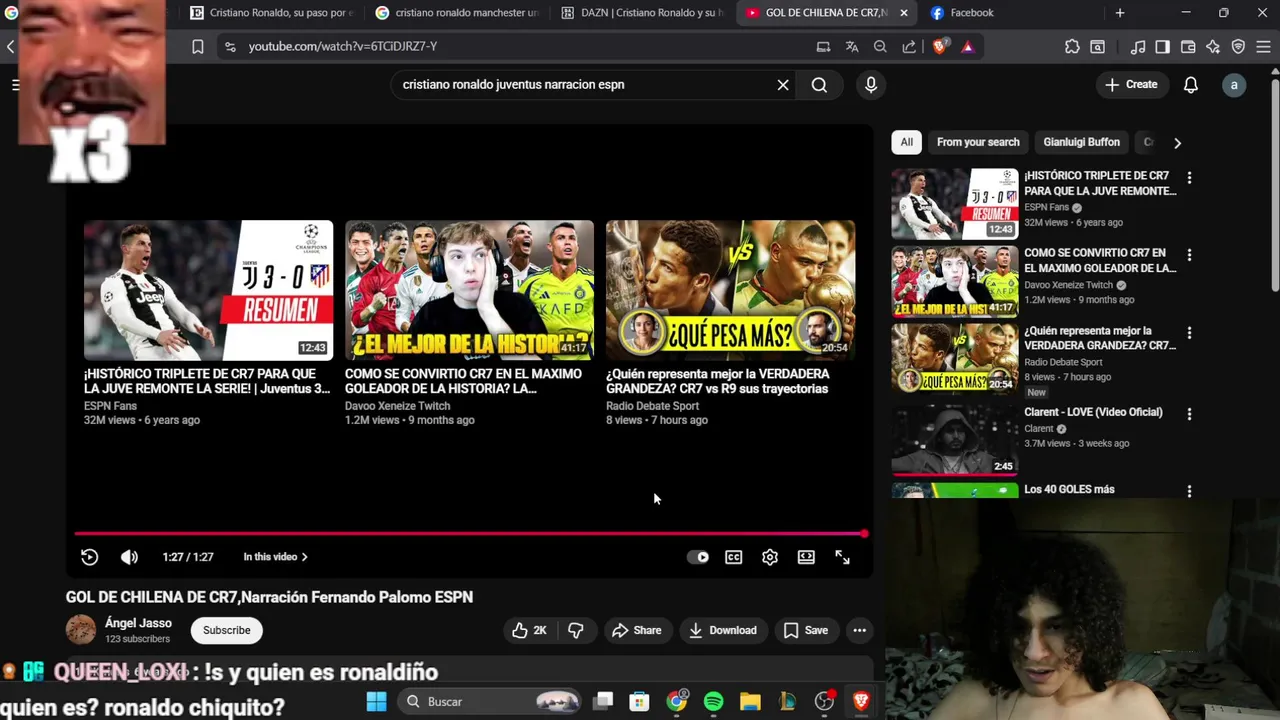Show more filter chips with right arrow

pyautogui.click(x=1177, y=143)
